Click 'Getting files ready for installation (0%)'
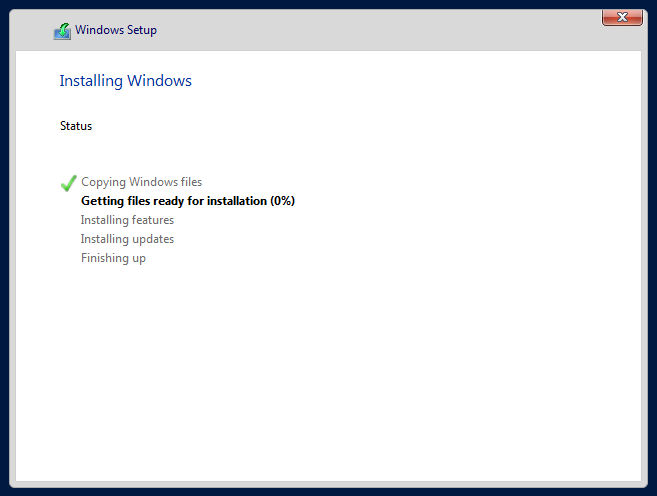Screen dimensions: 657x496 188,201
